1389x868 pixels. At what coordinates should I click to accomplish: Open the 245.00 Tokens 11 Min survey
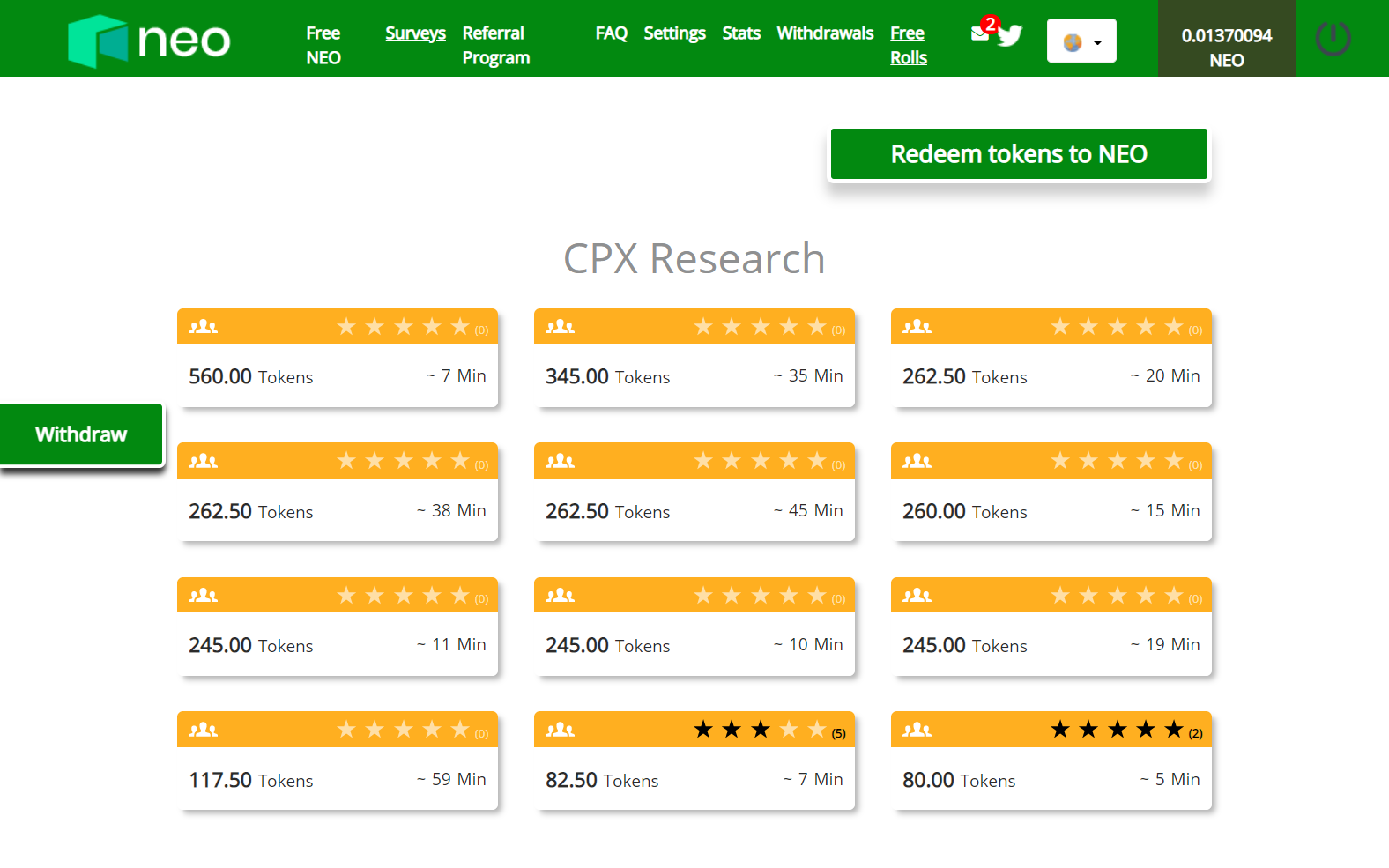click(x=338, y=627)
